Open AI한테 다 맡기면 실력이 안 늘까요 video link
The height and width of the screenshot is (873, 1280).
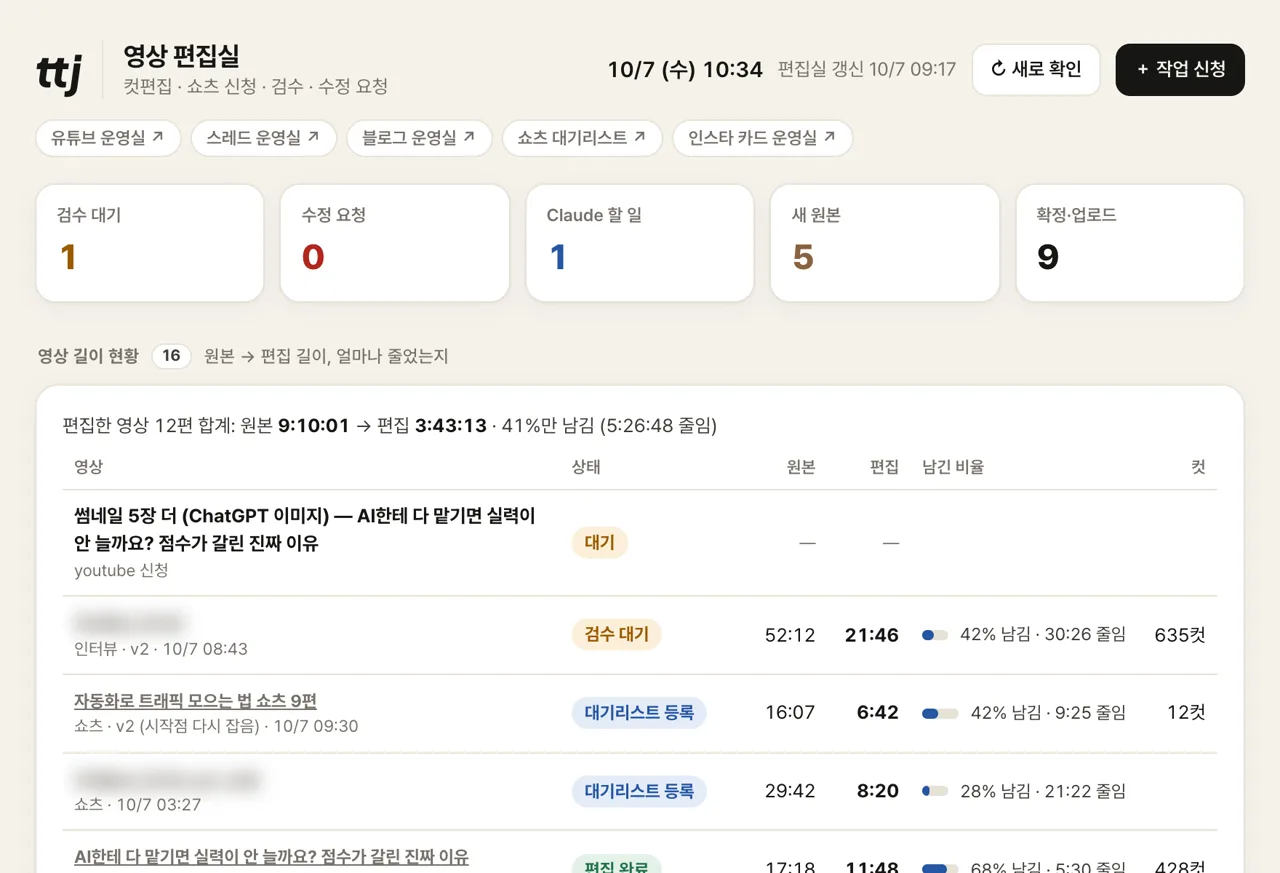271,857
